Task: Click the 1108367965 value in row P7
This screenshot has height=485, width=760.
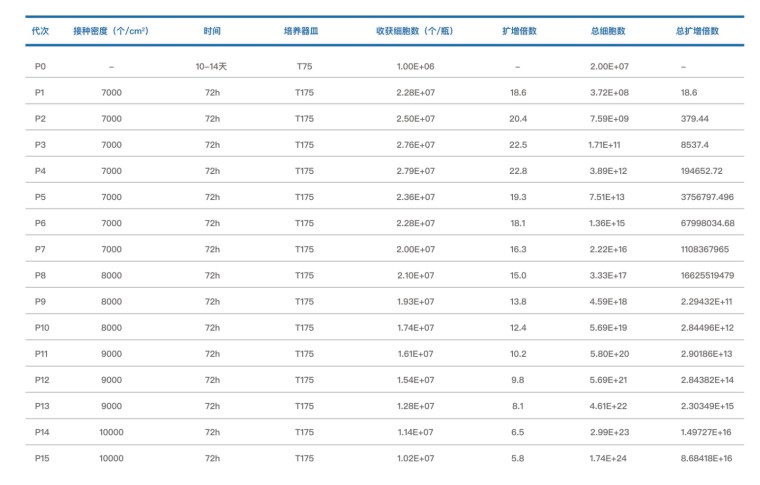Action: (705, 249)
